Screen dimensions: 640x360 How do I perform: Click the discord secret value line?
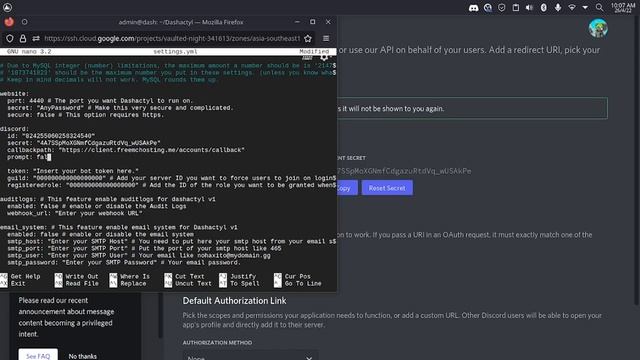point(84,143)
